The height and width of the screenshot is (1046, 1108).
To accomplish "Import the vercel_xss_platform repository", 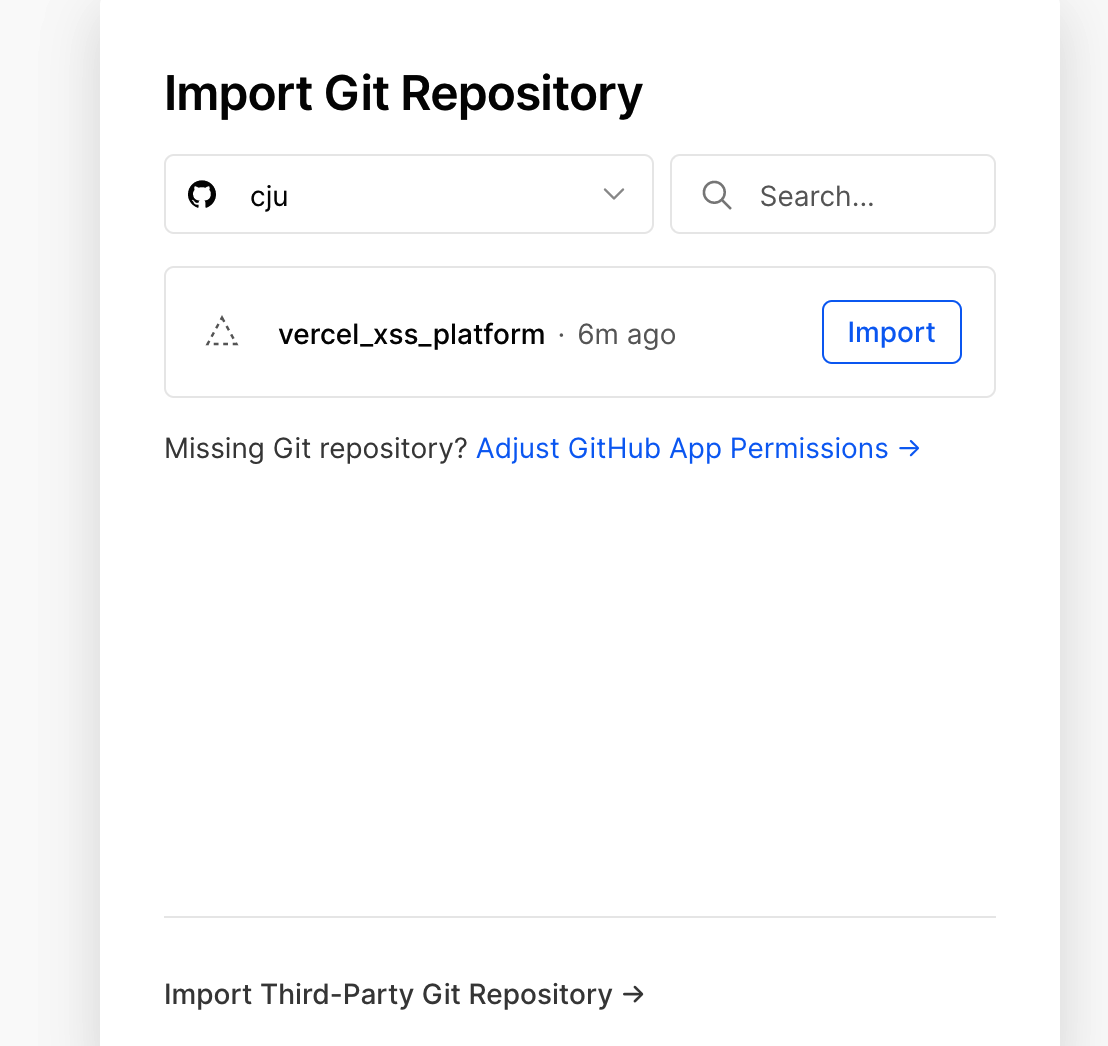I will (892, 332).
